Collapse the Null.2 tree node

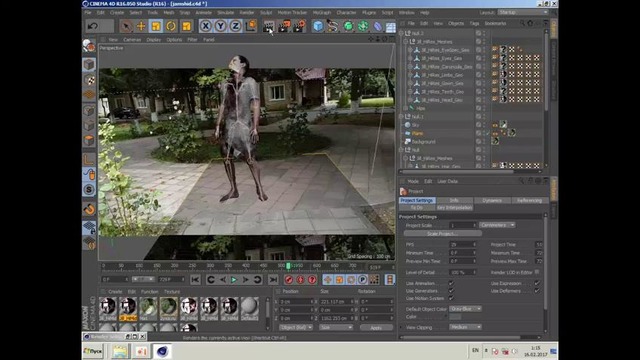click(x=401, y=33)
